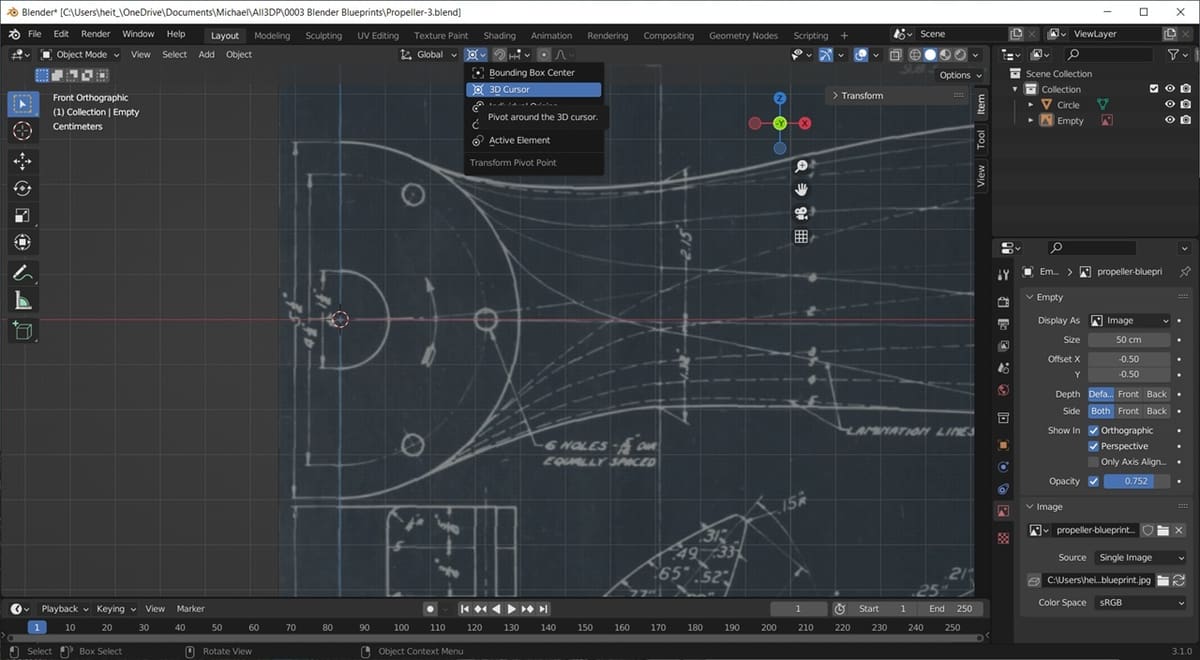Image resolution: width=1200 pixels, height=660 pixels.
Task: Adjust the Opacity slider value 0.752
Action: [x=1136, y=481]
